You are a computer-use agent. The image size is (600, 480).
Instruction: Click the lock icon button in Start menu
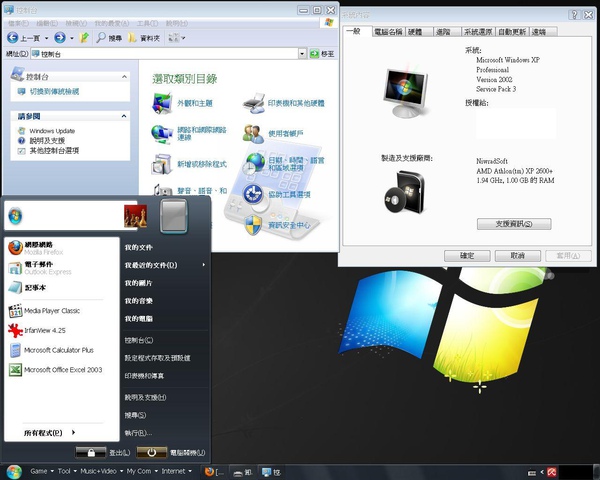click(x=91, y=452)
